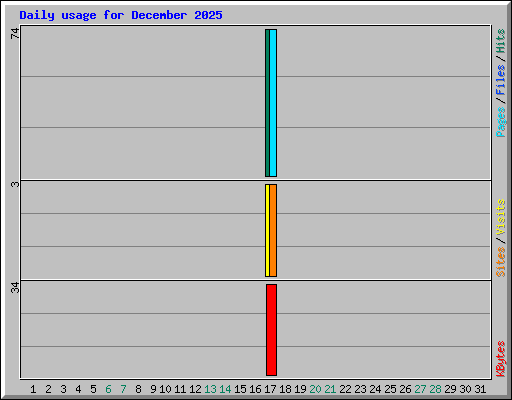
Task: Click the y-axis value 34
Action: click(x=15, y=288)
